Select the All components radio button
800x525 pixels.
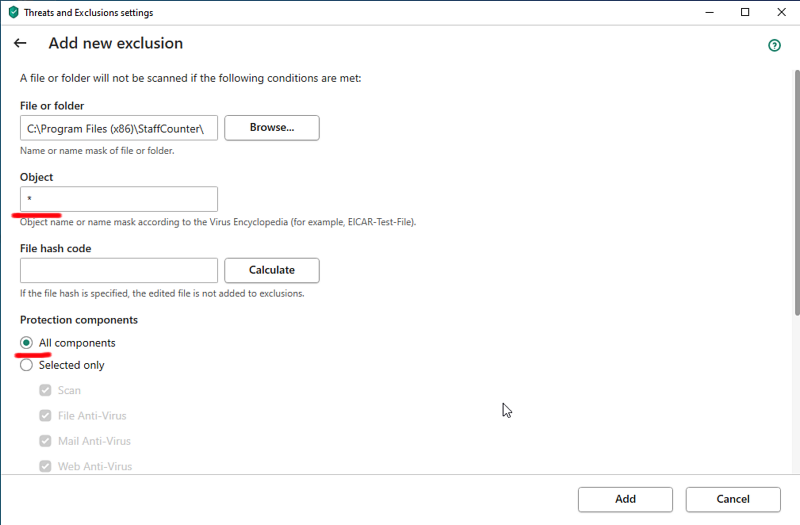tap(26, 342)
